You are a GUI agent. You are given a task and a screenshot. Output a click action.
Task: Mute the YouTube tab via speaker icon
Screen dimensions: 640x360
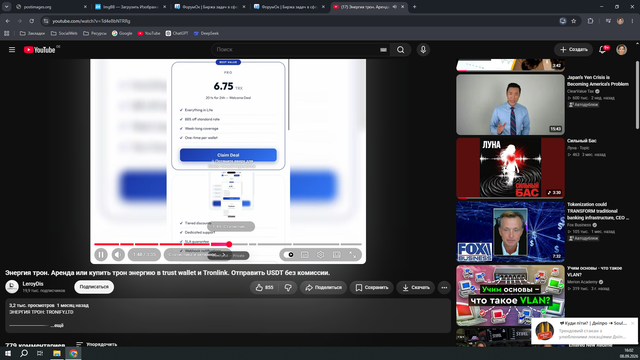click(395, 7)
